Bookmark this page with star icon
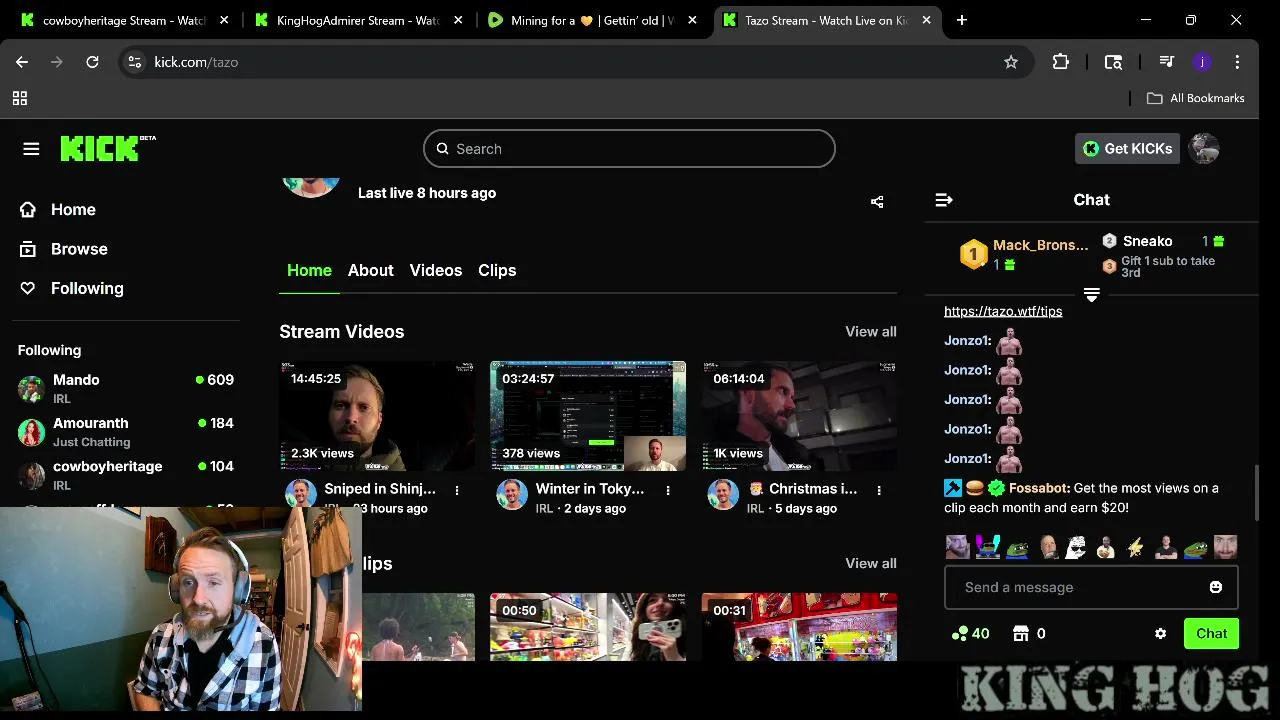 click(1011, 62)
